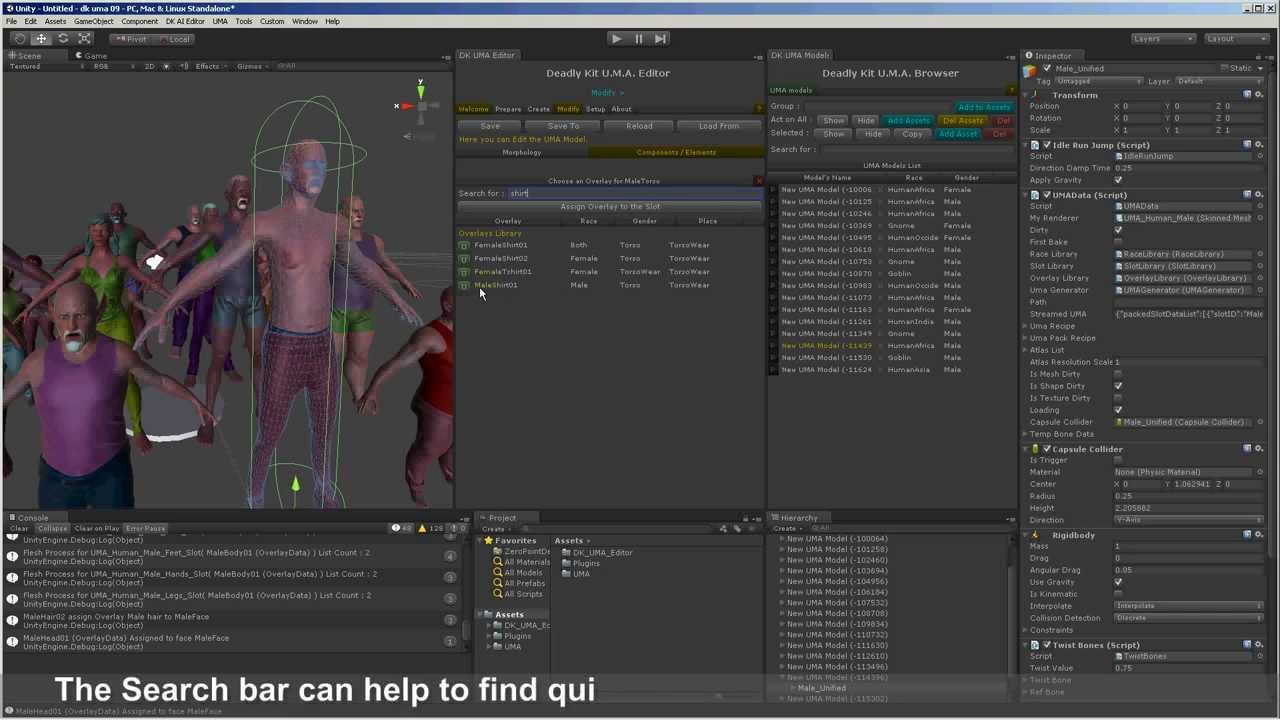Toggle 2D scene view mode
The width and height of the screenshot is (1280, 720).
coord(150,67)
